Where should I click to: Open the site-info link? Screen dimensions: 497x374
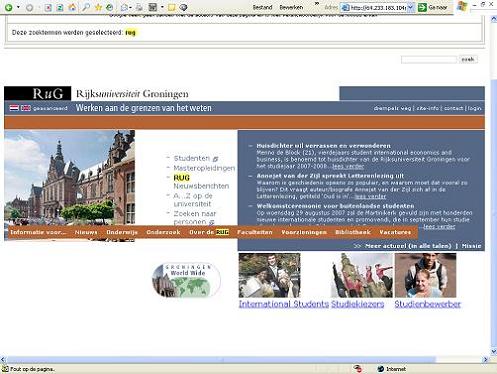pyautogui.click(x=427, y=108)
